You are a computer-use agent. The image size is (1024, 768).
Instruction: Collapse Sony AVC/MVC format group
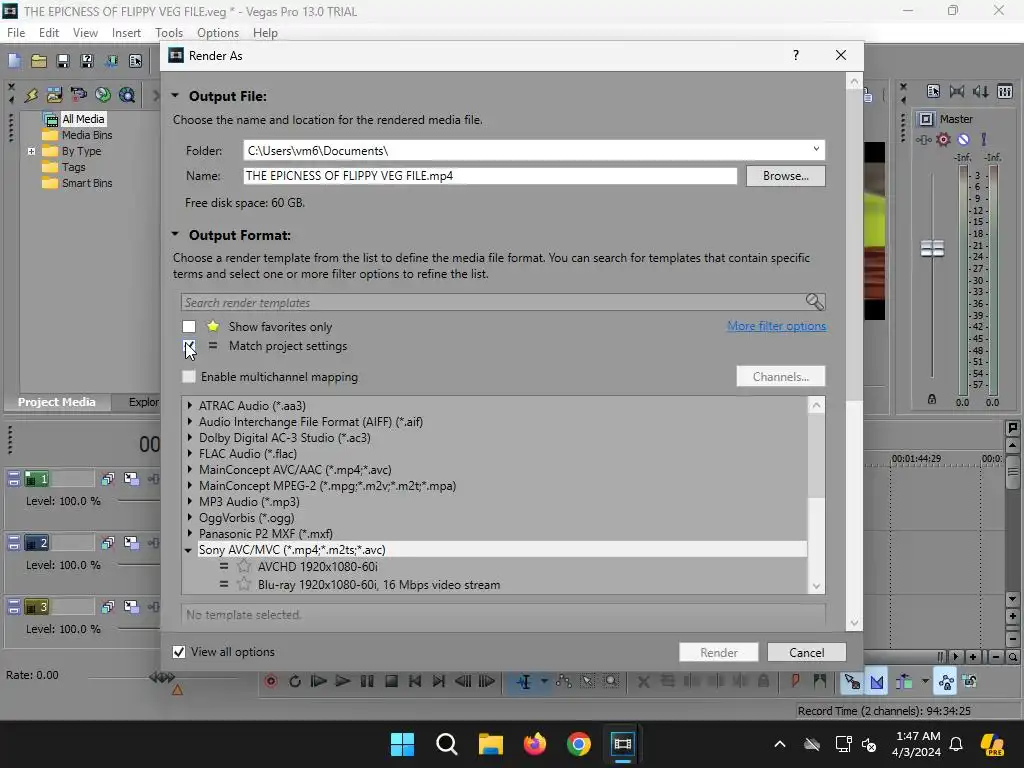pos(188,550)
